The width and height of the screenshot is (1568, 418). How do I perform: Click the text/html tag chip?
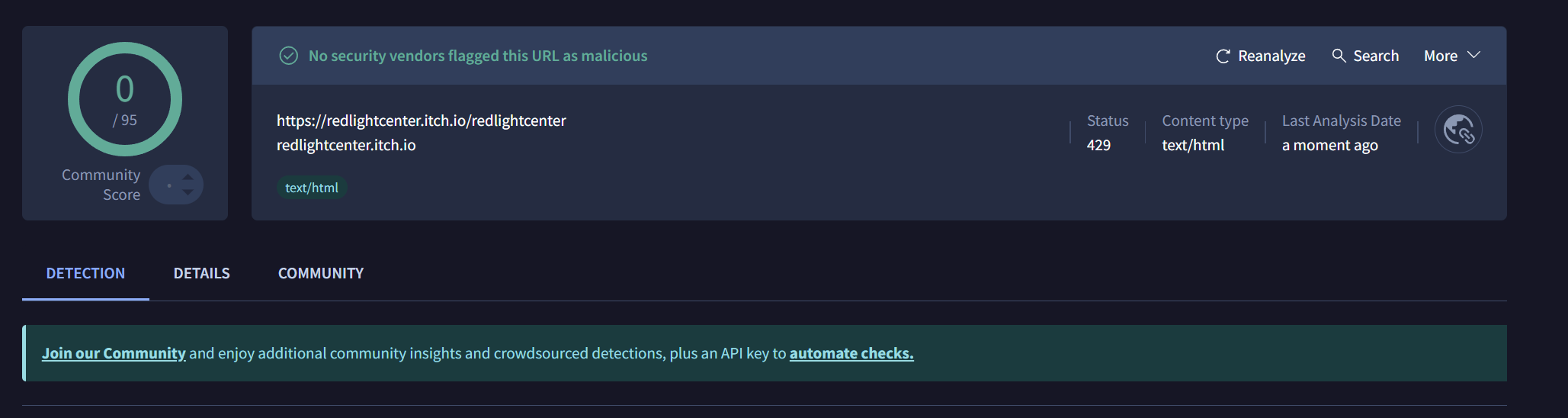click(312, 188)
